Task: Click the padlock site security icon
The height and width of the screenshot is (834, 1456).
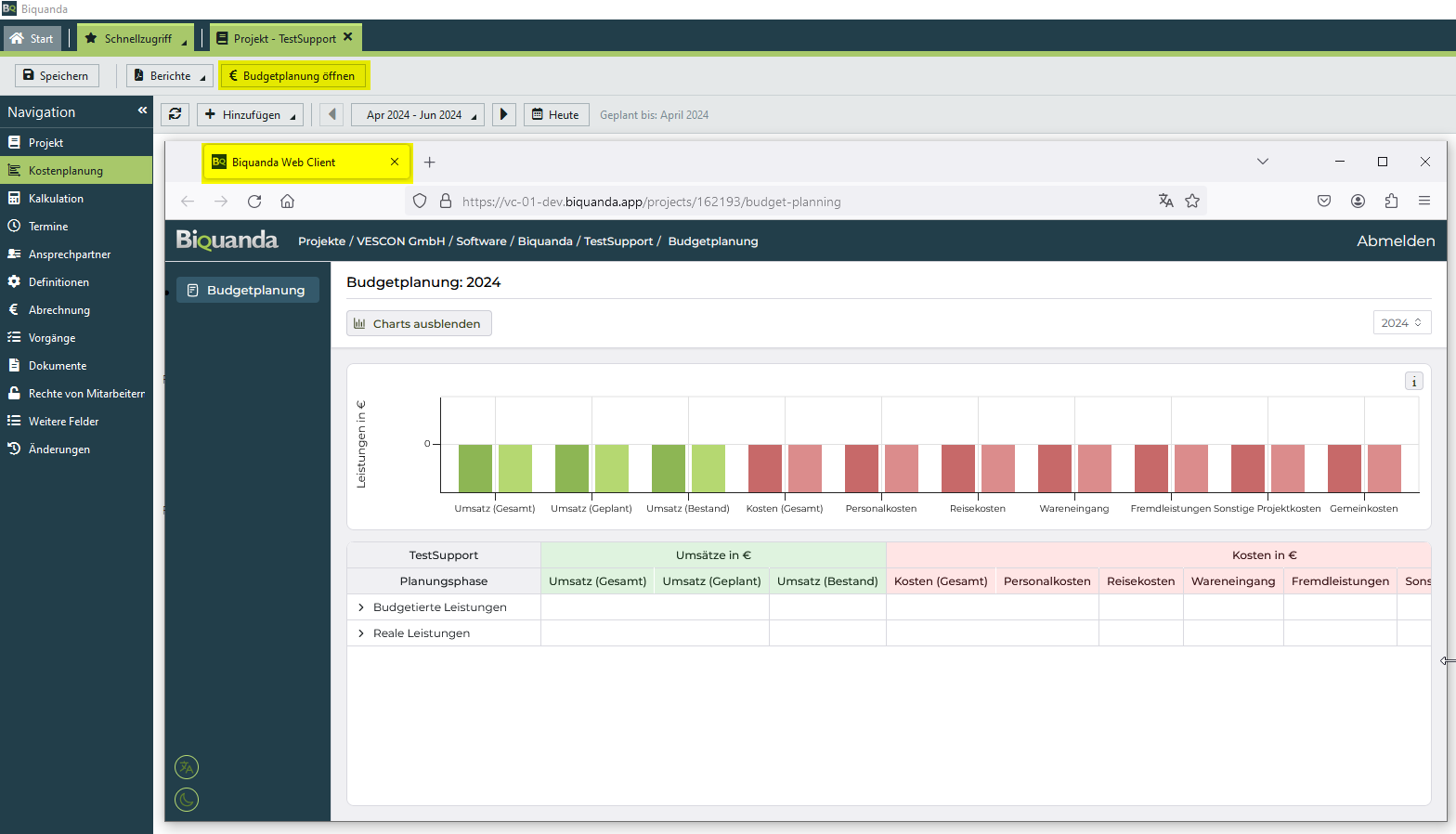Action: (x=446, y=201)
